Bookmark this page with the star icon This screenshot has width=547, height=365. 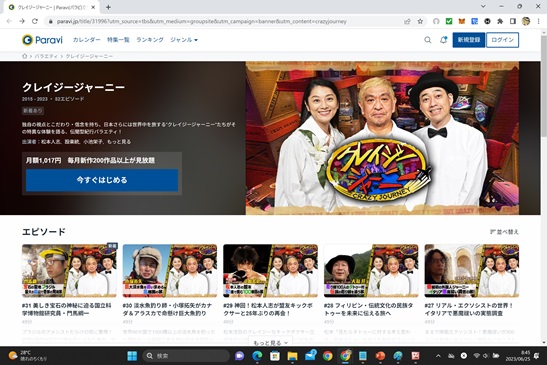pos(420,21)
